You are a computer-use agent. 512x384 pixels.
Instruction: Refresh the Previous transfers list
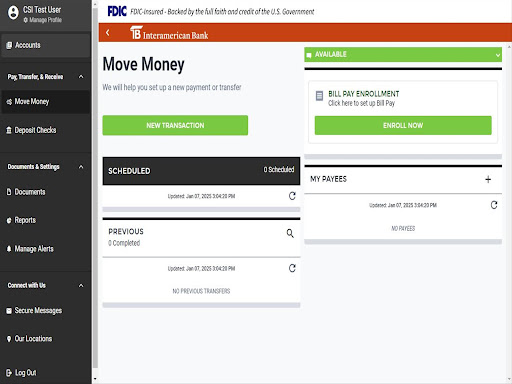pos(292,268)
